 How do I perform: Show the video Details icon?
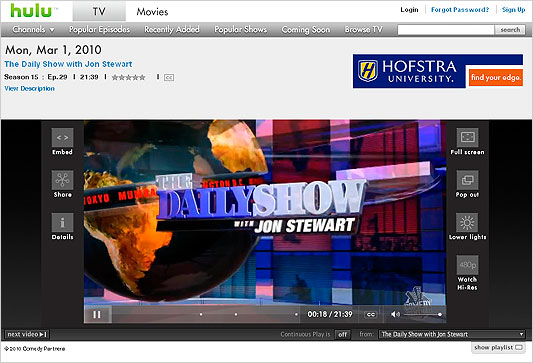62,222
